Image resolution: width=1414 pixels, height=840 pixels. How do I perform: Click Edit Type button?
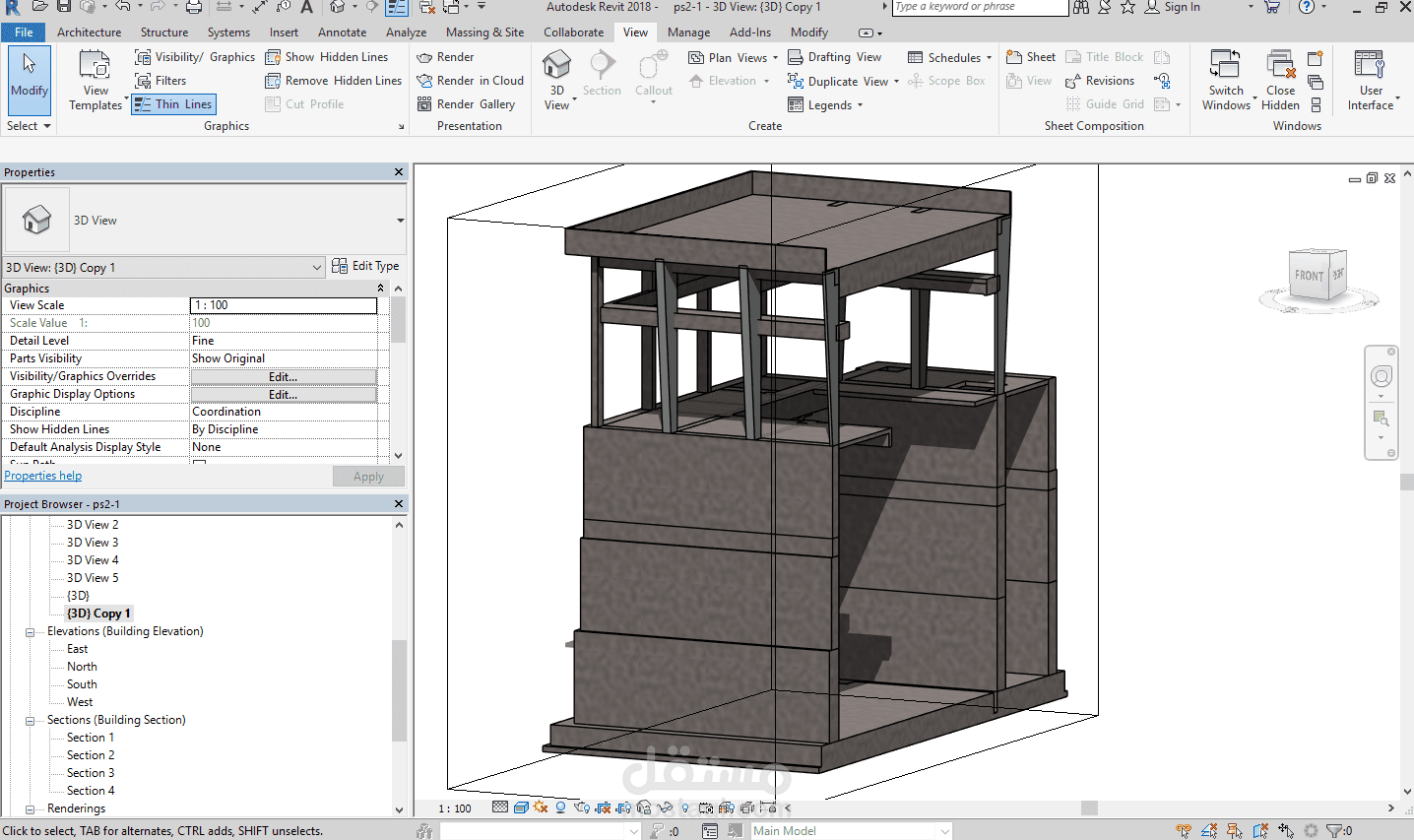click(365, 266)
